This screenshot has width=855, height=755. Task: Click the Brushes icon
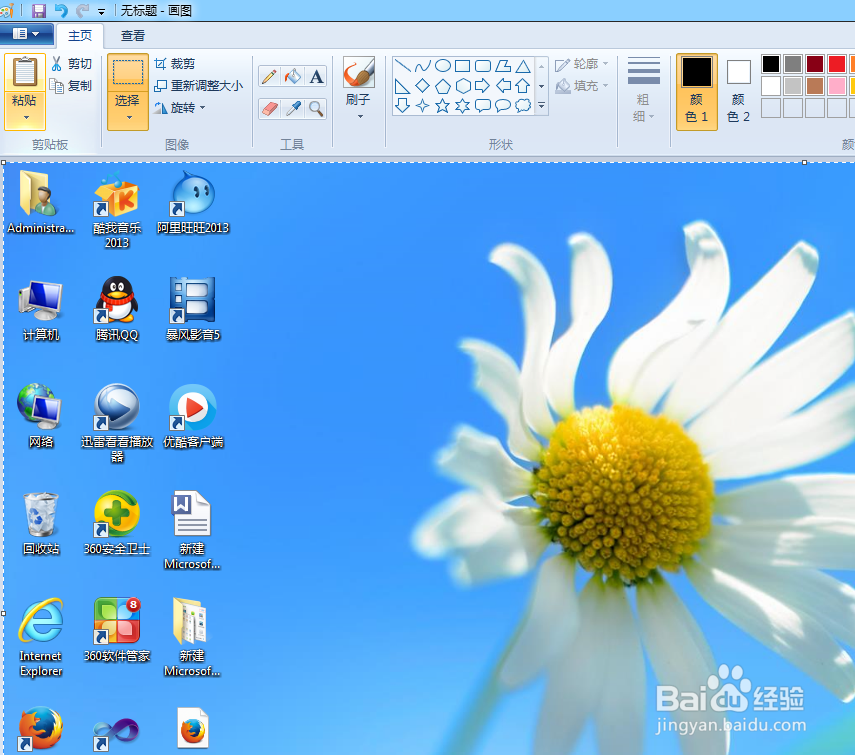(x=358, y=72)
